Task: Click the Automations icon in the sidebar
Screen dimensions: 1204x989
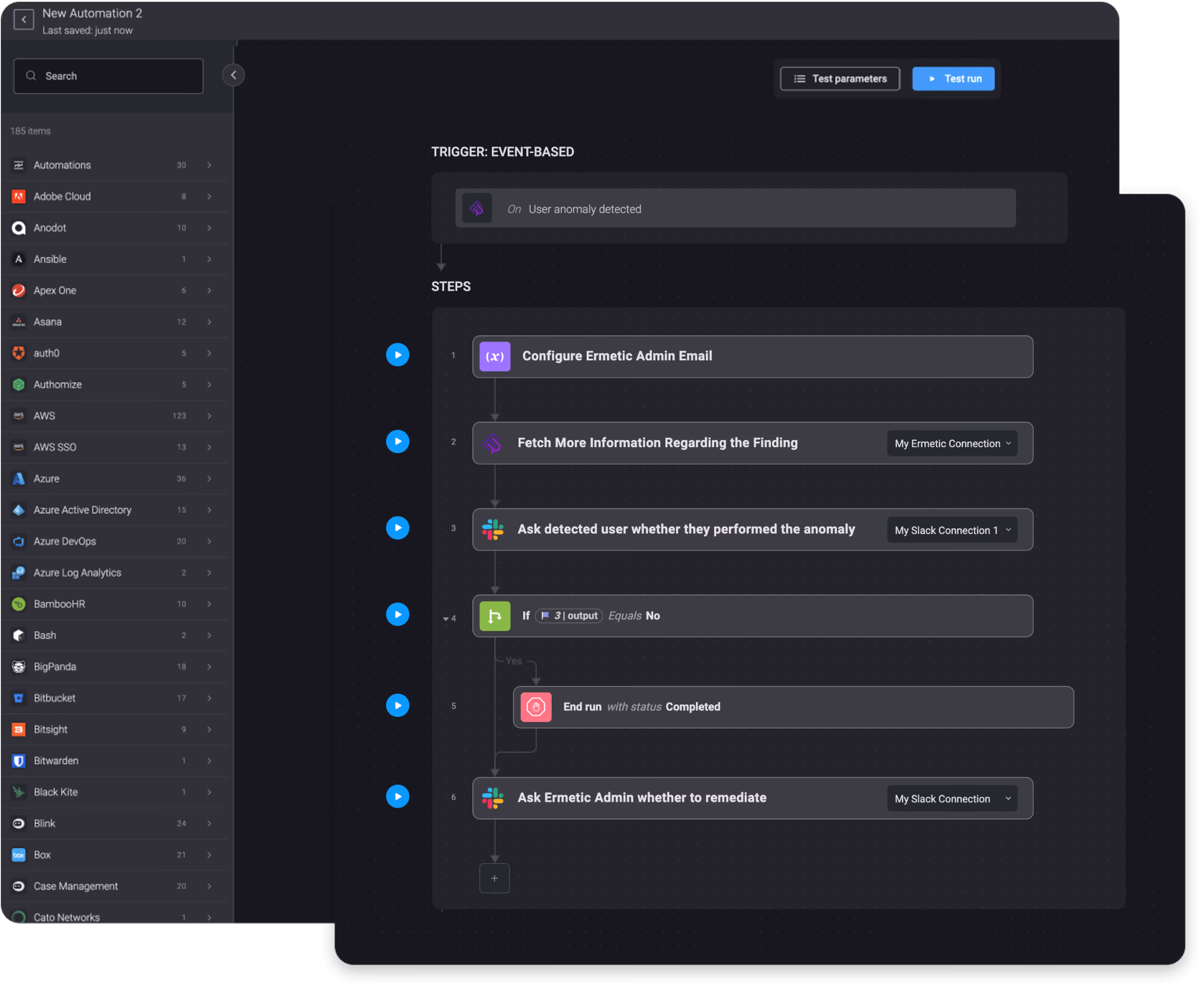Action: click(19, 165)
